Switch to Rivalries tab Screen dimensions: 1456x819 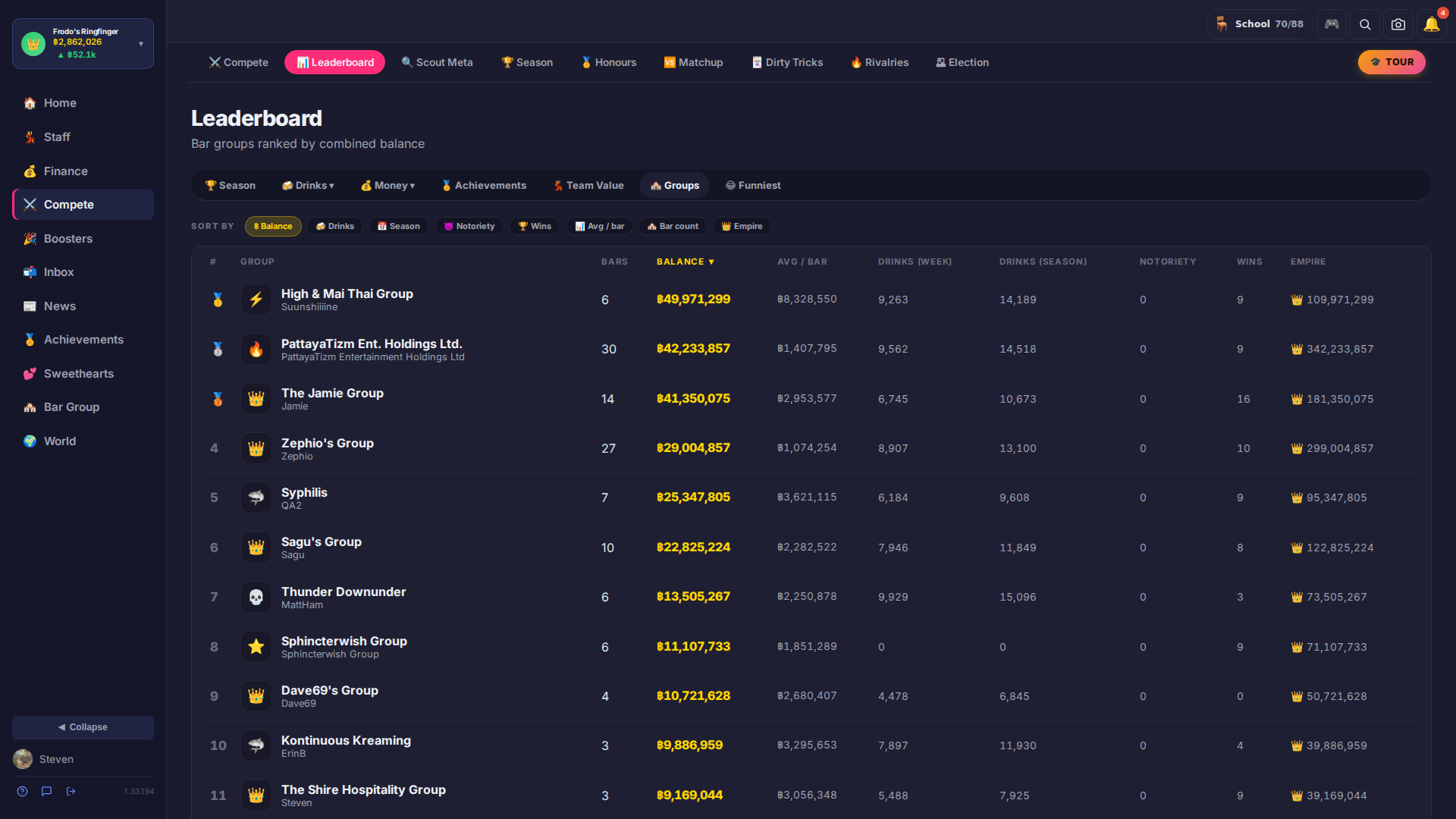[x=880, y=62]
